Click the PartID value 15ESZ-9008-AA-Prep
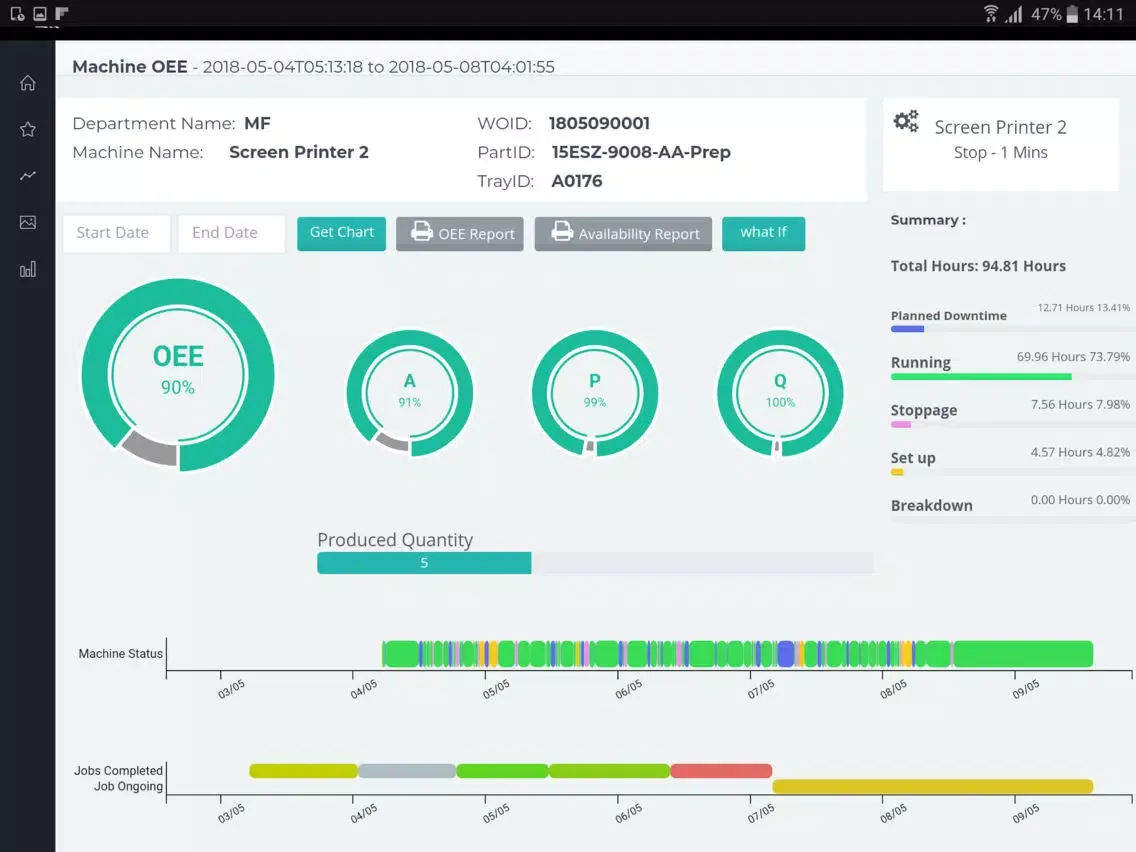Screen dimensions: 1136x852 (x=641, y=152)
